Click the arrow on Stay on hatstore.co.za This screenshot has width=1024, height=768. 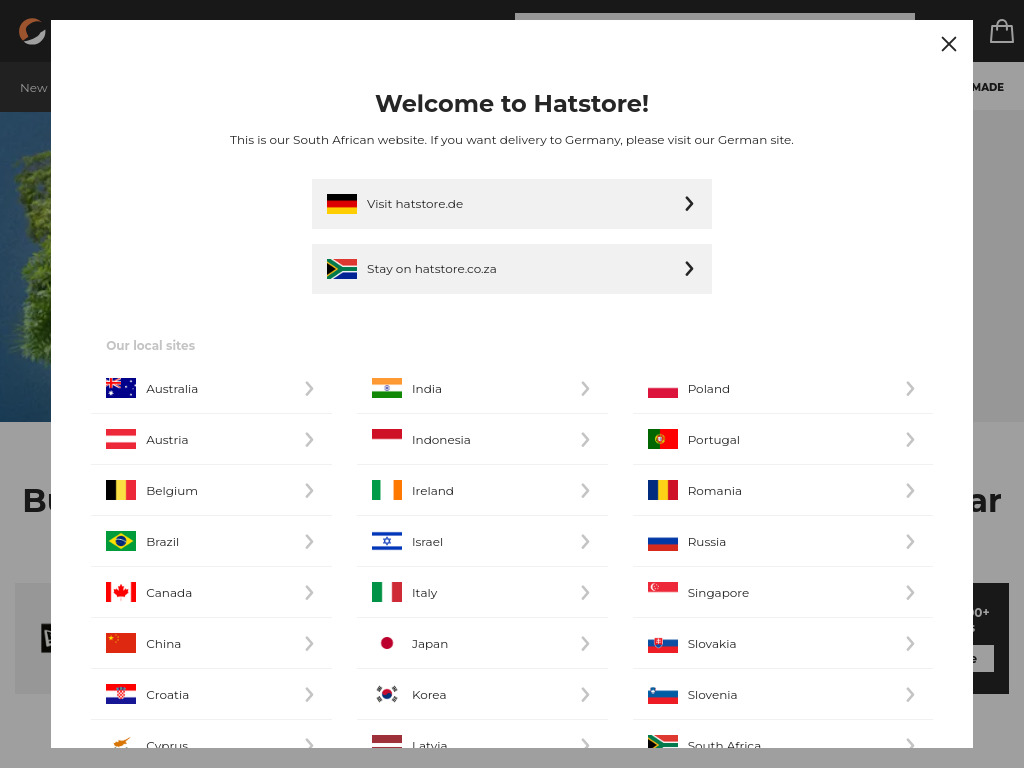click(689, 269)
